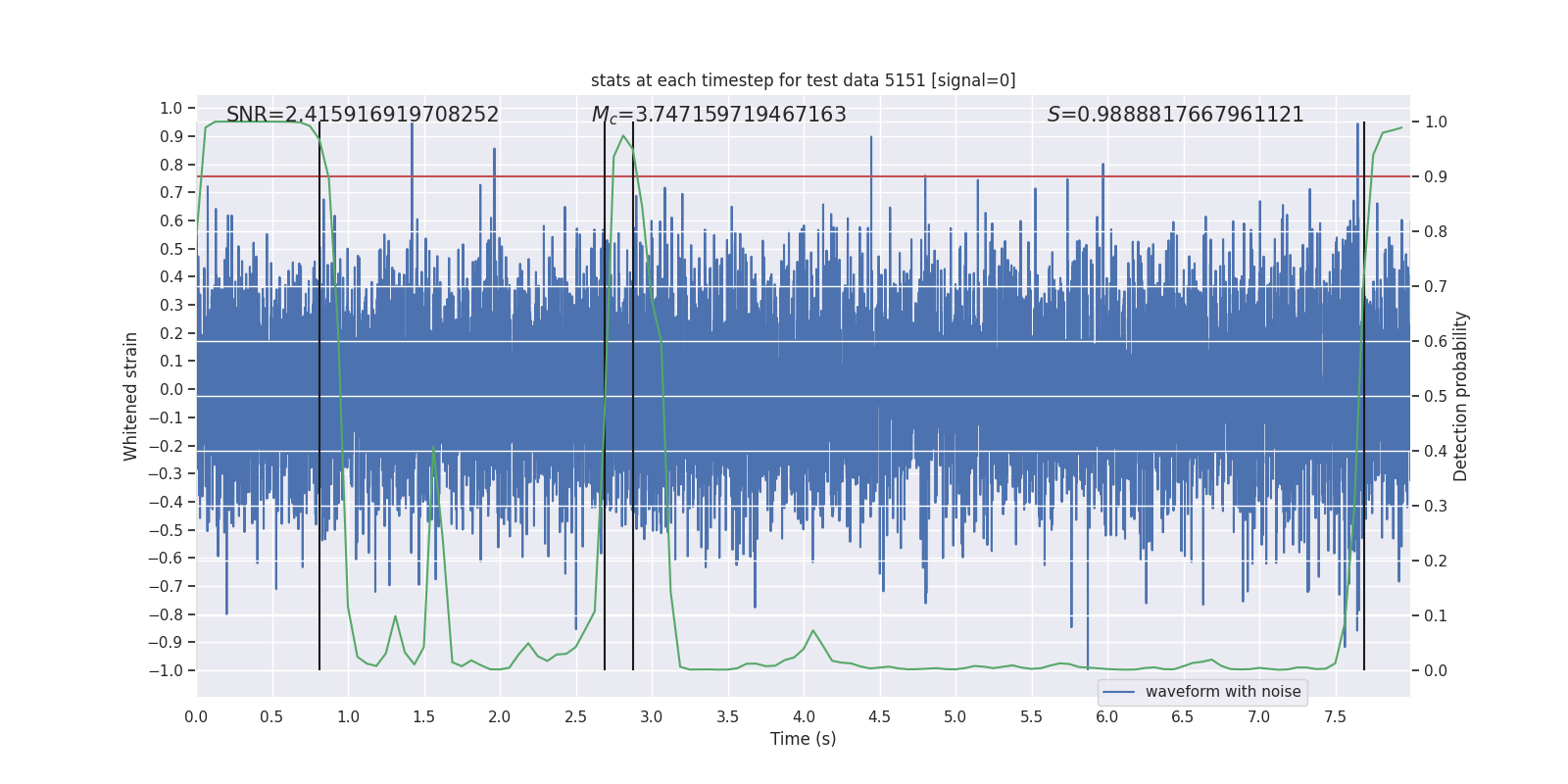Click the first black vertical marker line
The width and height of the screenshot is (1568, 784).
pos(319,396)
